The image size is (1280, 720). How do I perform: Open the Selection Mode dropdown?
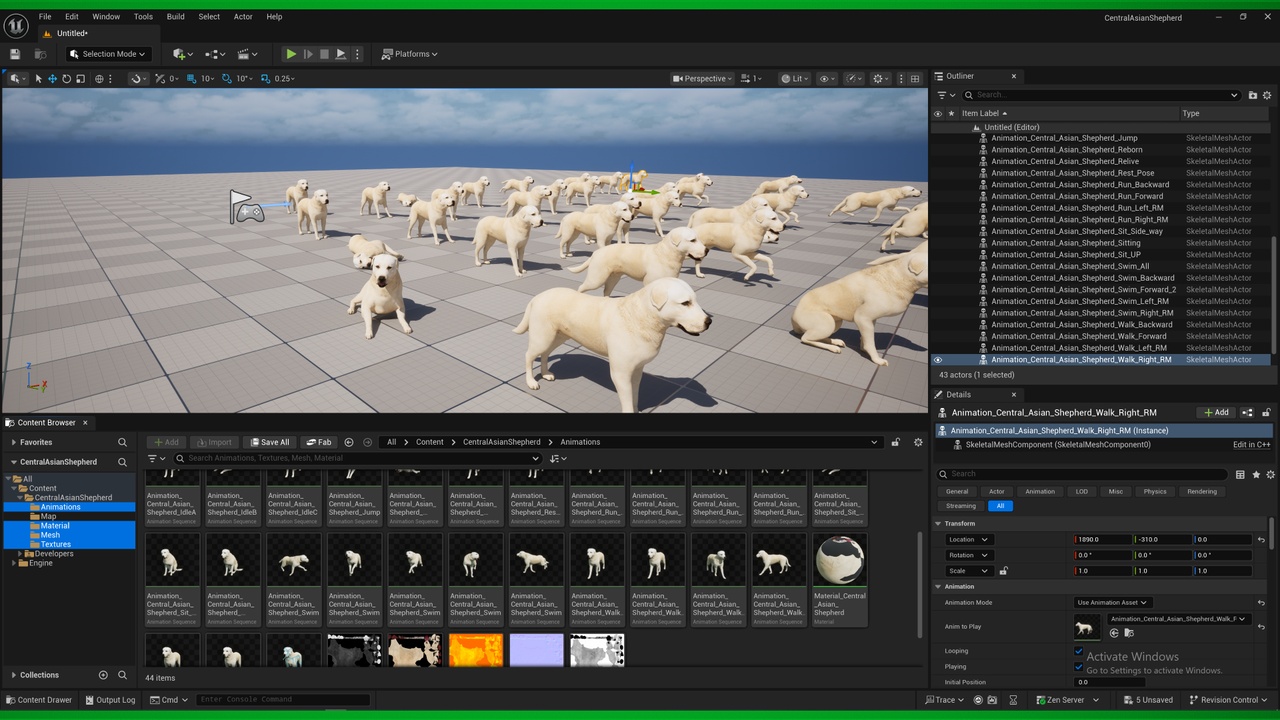coord(108,54)
